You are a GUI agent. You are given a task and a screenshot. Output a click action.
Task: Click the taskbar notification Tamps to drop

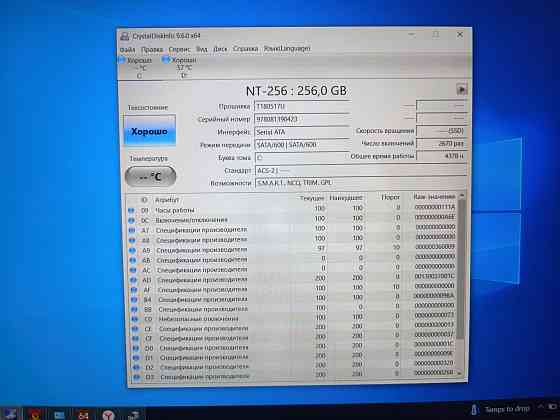click(x=500, y=409)
